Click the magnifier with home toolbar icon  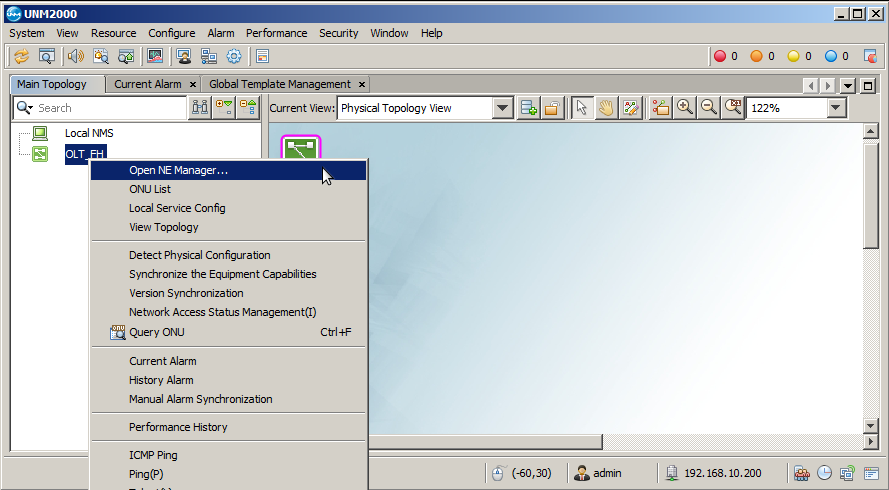click(x=126, y=56)
